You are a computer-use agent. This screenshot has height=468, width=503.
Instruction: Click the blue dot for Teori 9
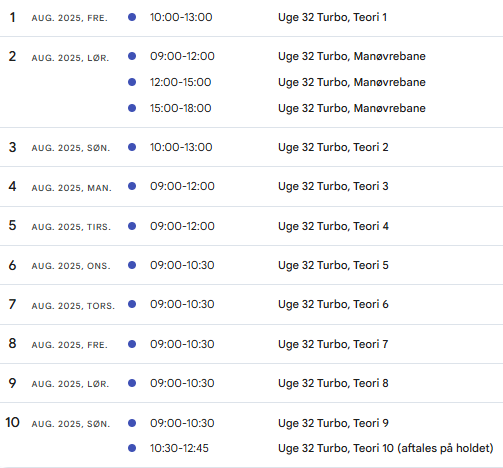[x=132, y=423]
